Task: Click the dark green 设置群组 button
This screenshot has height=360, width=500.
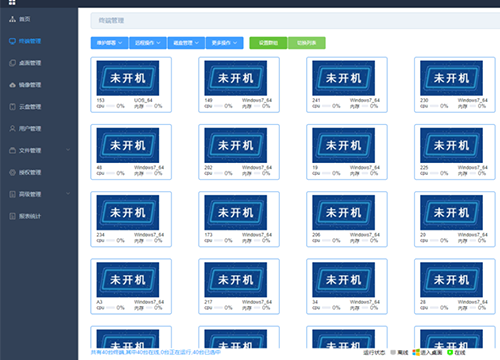Action: coord(268,43)
